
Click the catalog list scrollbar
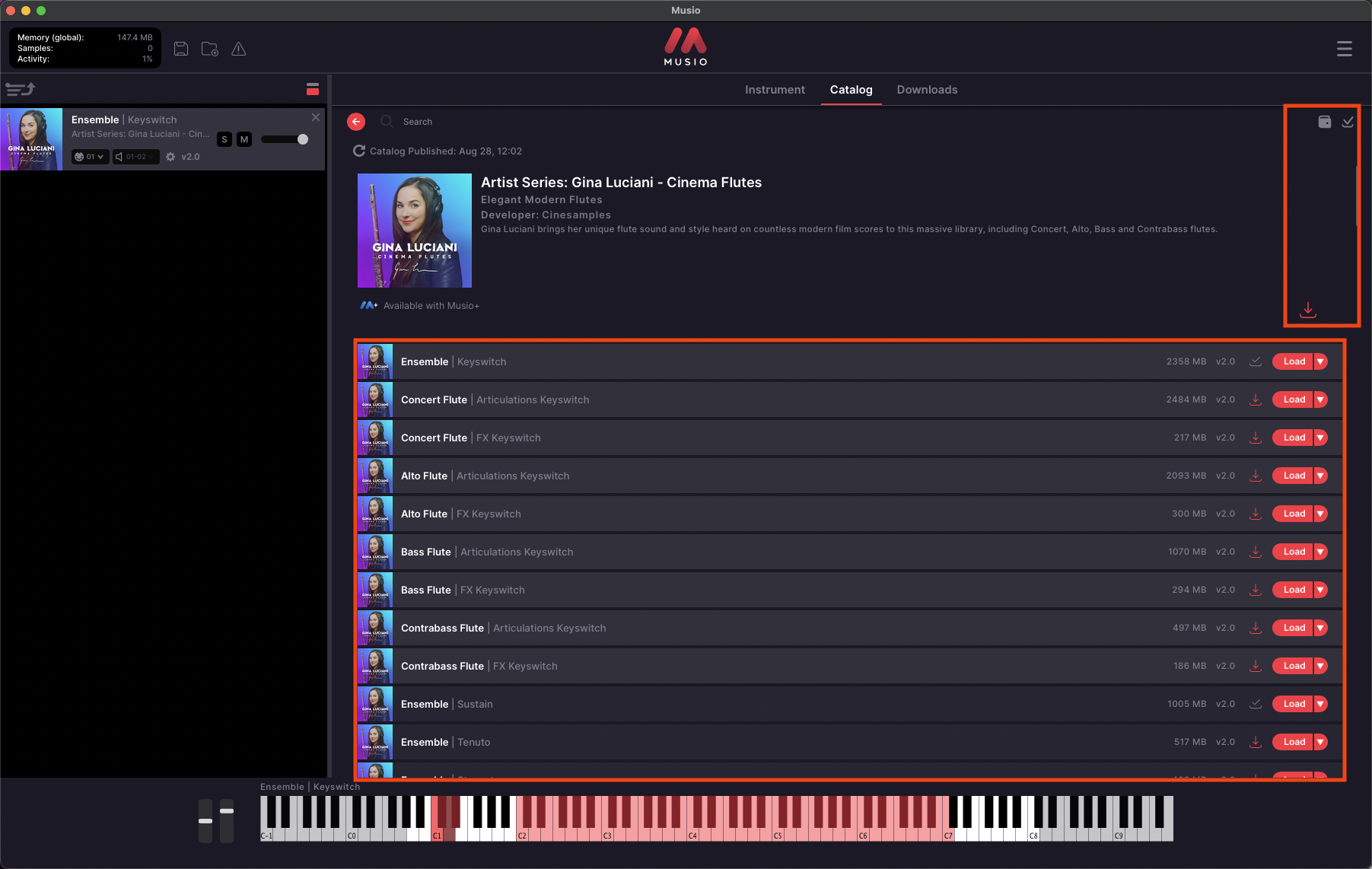1357,196
